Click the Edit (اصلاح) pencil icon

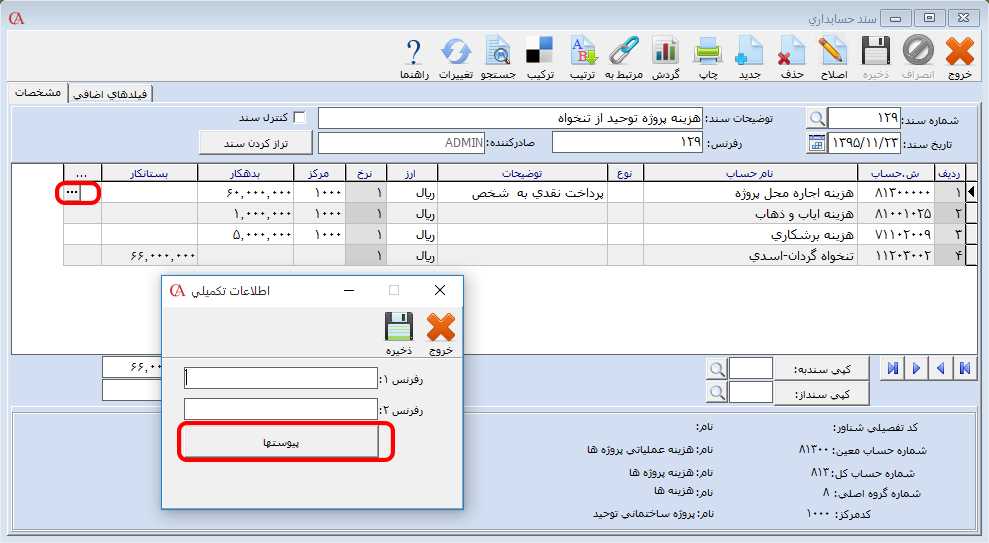832,54
